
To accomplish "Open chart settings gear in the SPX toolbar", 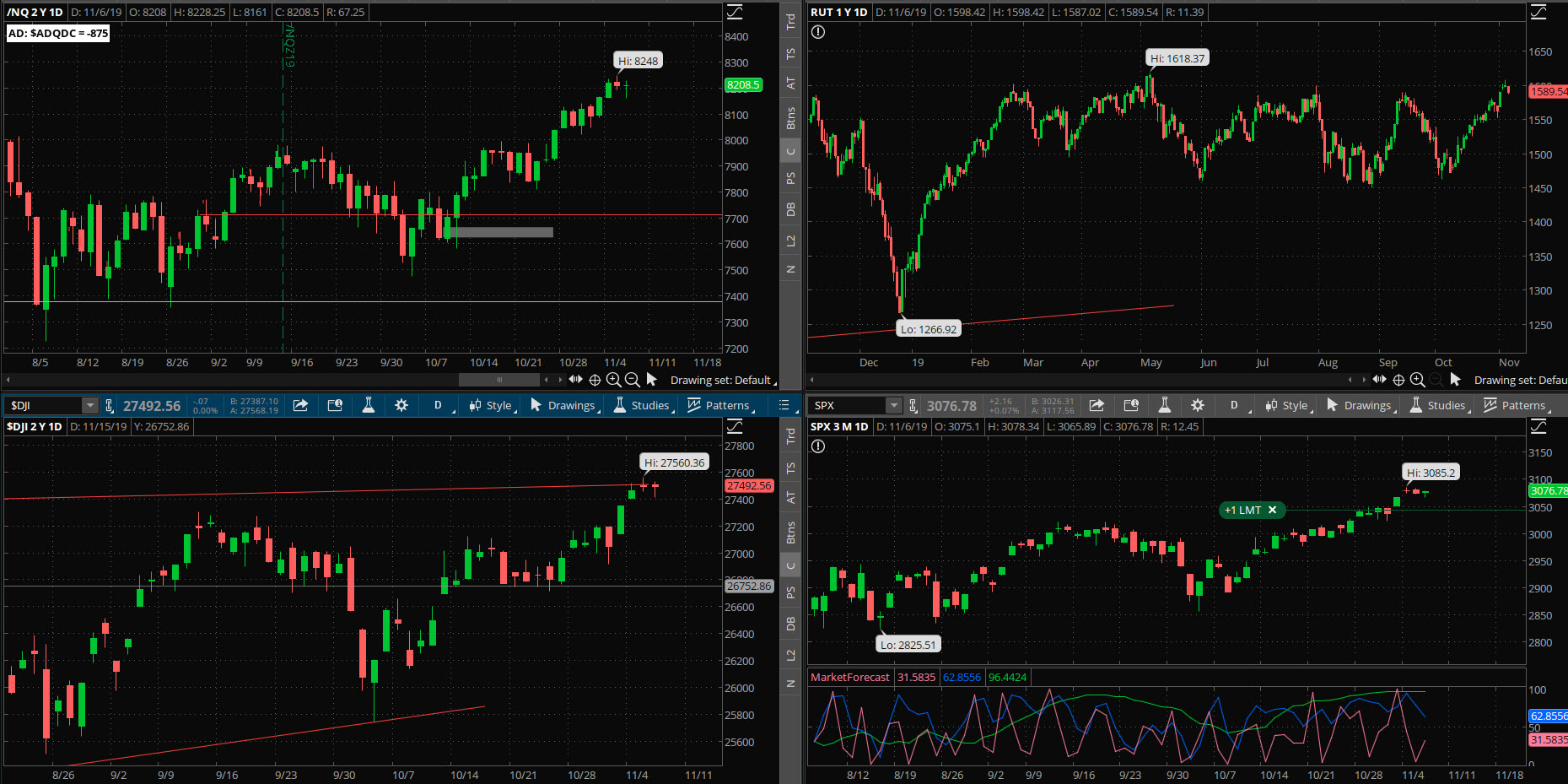I will (x=1198, y=405).
